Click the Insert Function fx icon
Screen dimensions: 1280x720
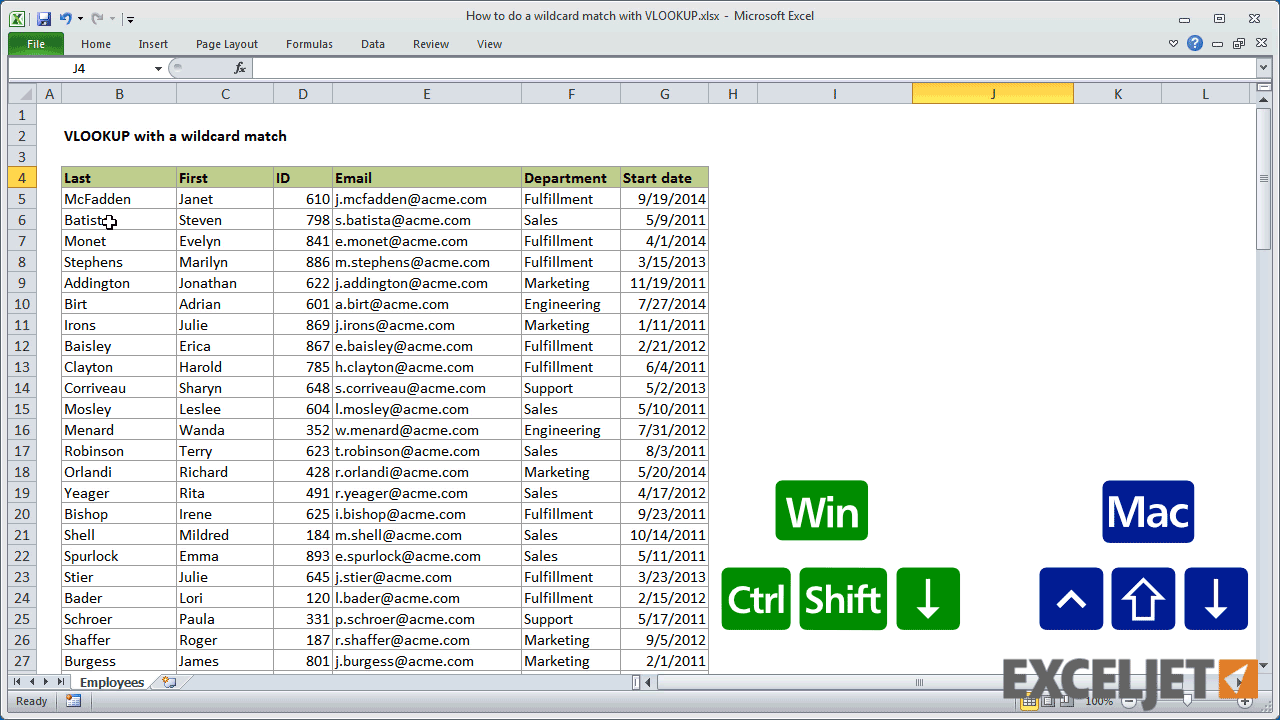pos(240,68)
